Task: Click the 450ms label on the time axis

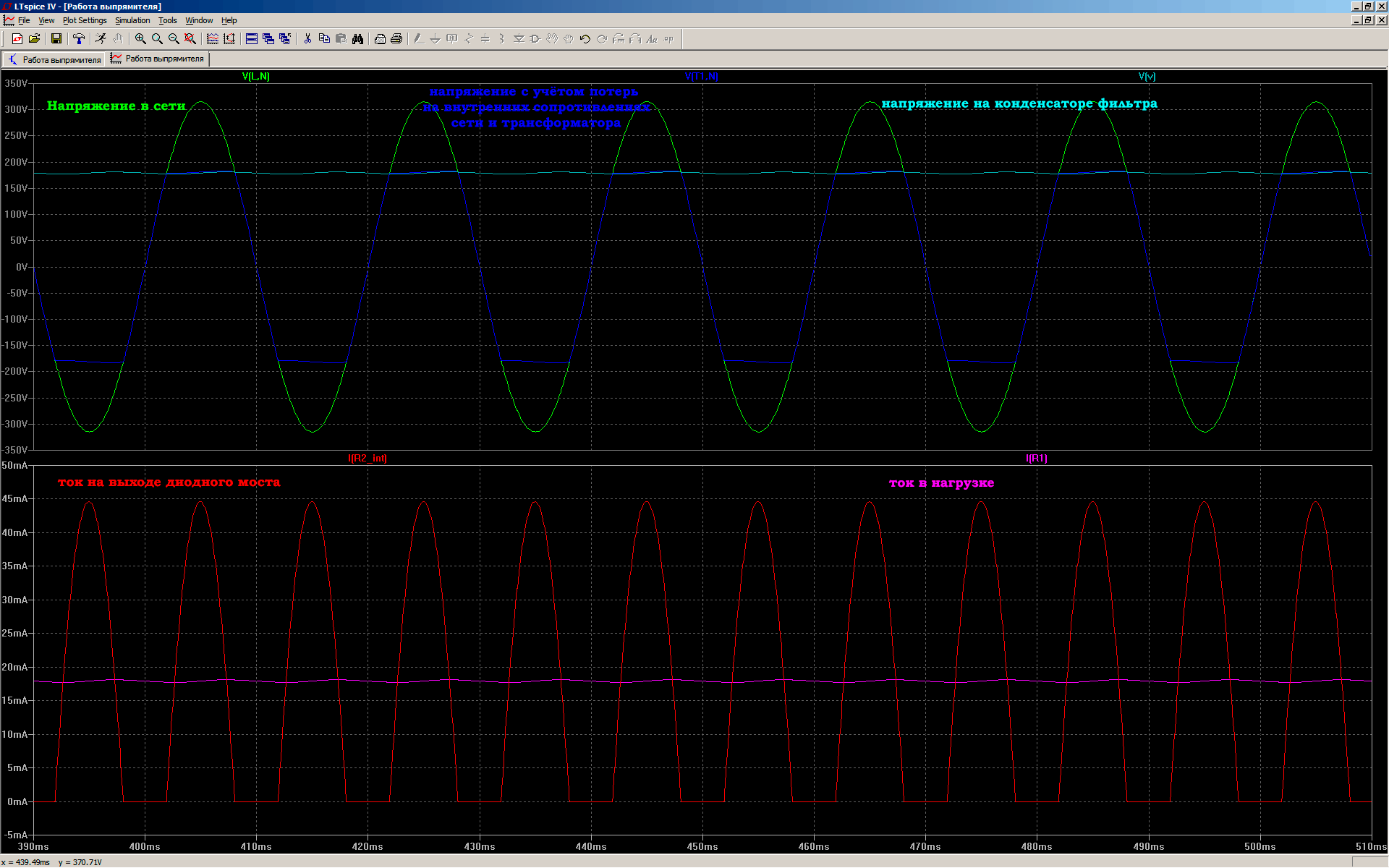Action: (702, 846)
